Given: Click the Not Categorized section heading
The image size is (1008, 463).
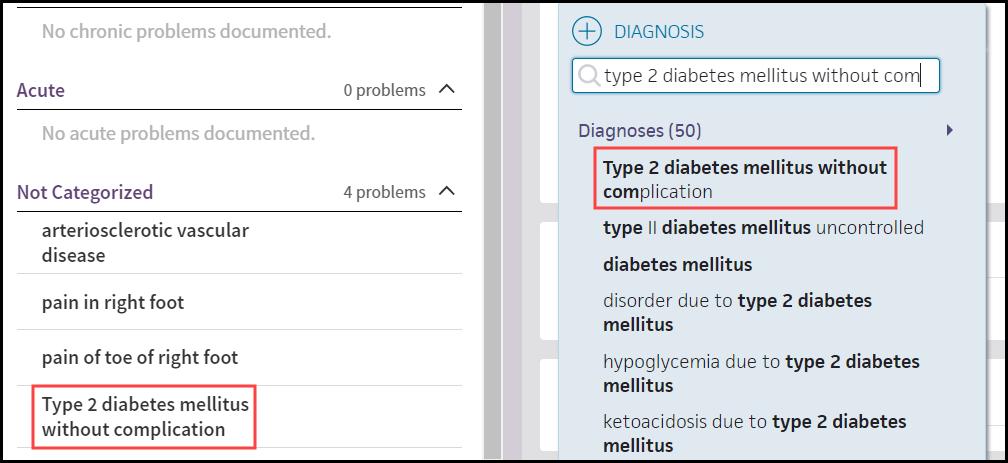Looking at the screenshot, I should (85, 192).
